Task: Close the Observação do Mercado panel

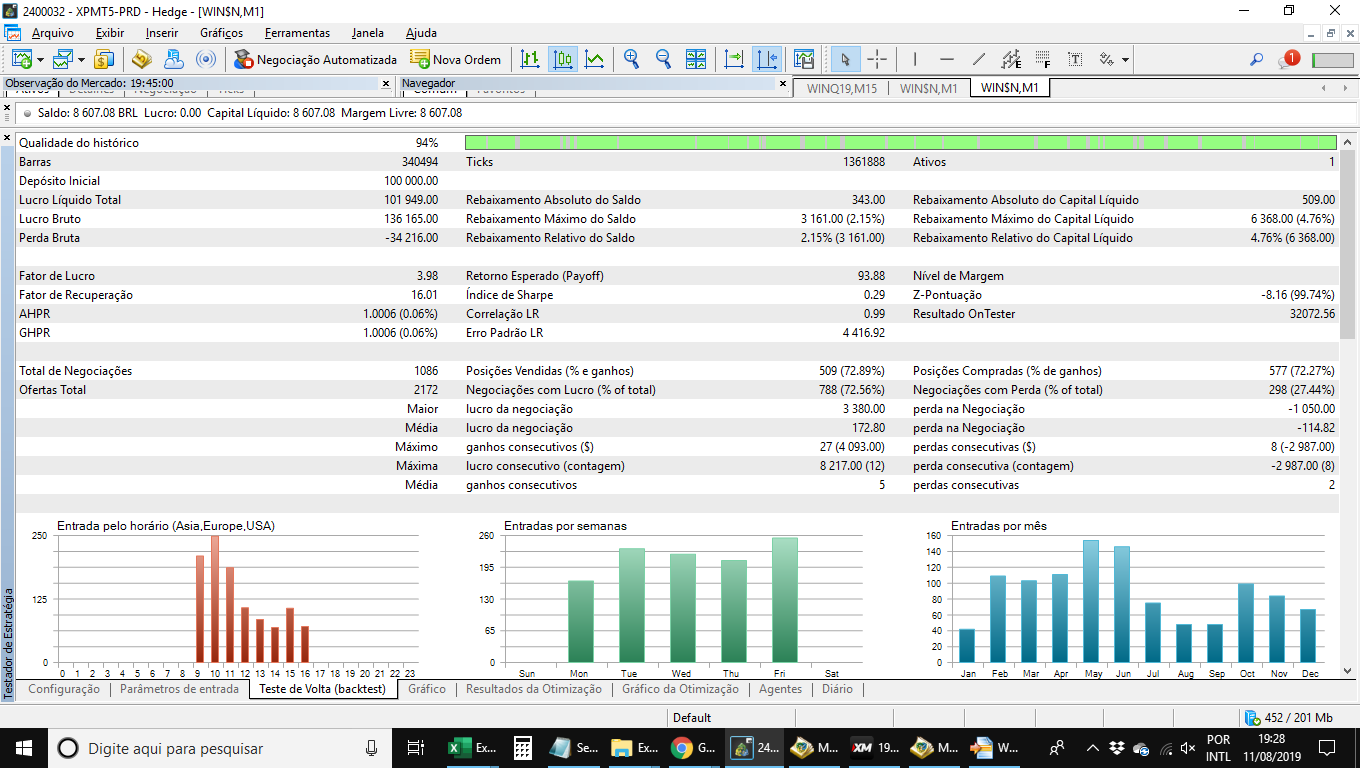Action: point(386,83)
